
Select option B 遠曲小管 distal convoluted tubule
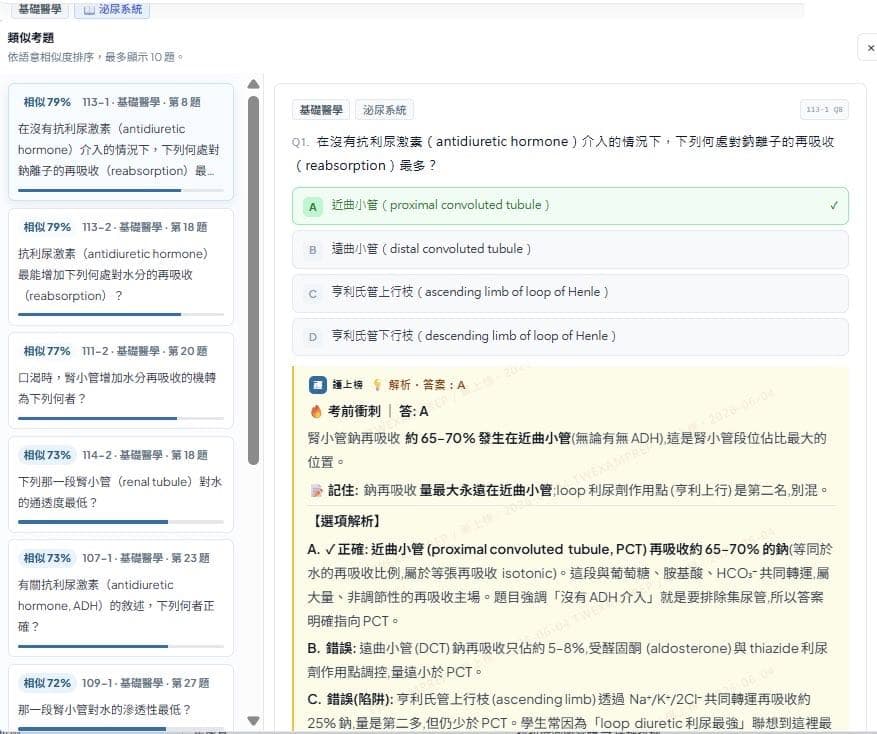[x=570, y=250]
